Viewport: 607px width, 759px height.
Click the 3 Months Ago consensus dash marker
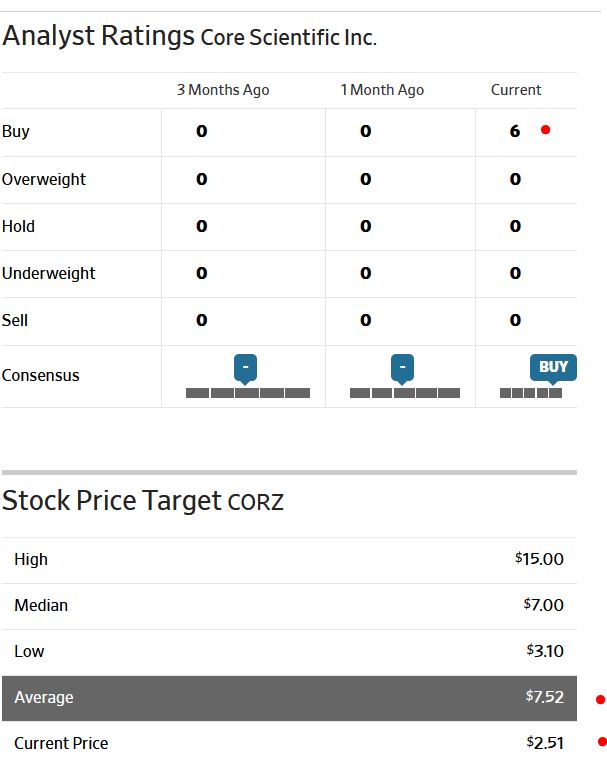[x=245, y=367]
